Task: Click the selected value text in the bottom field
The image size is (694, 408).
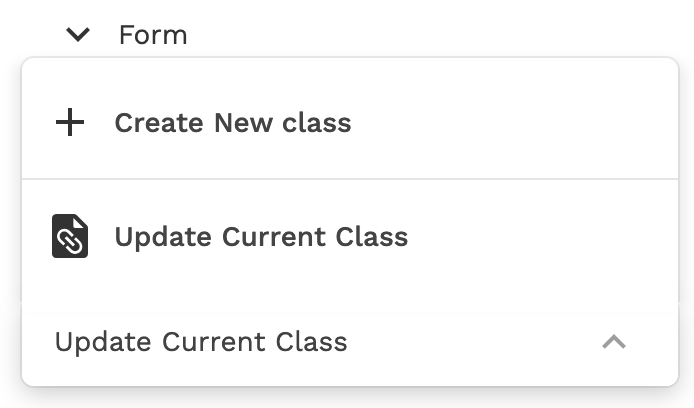Action: (201, 342)
